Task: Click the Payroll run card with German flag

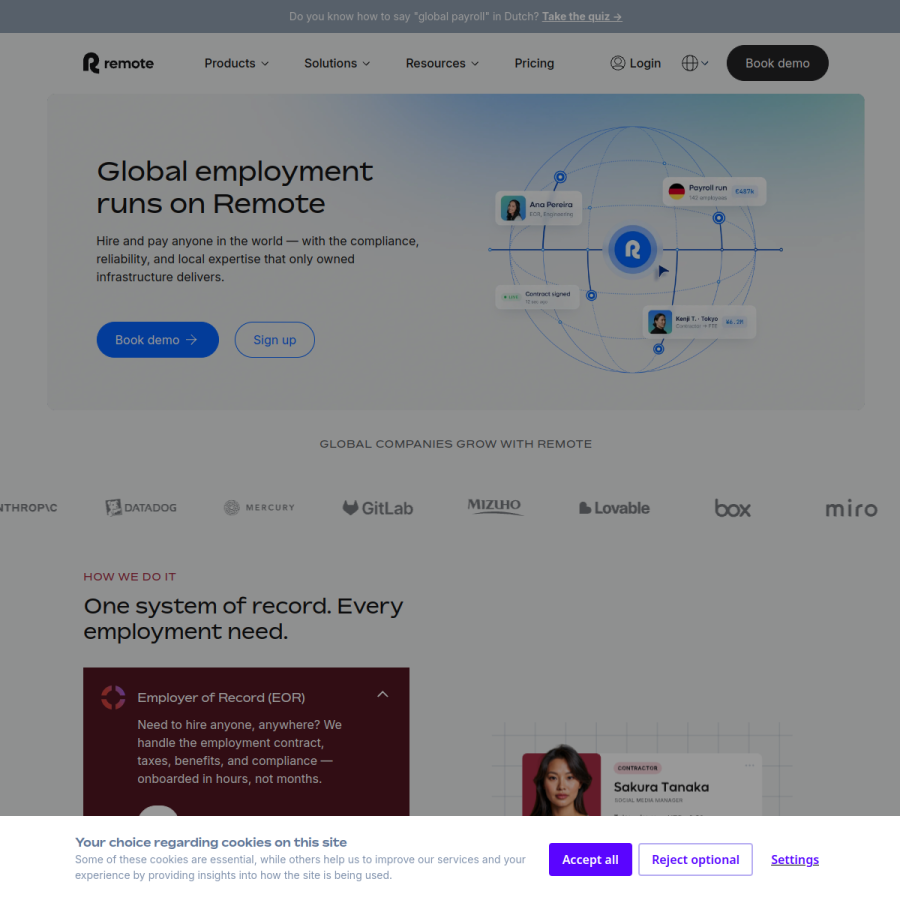Action: [x=714, y=192]
